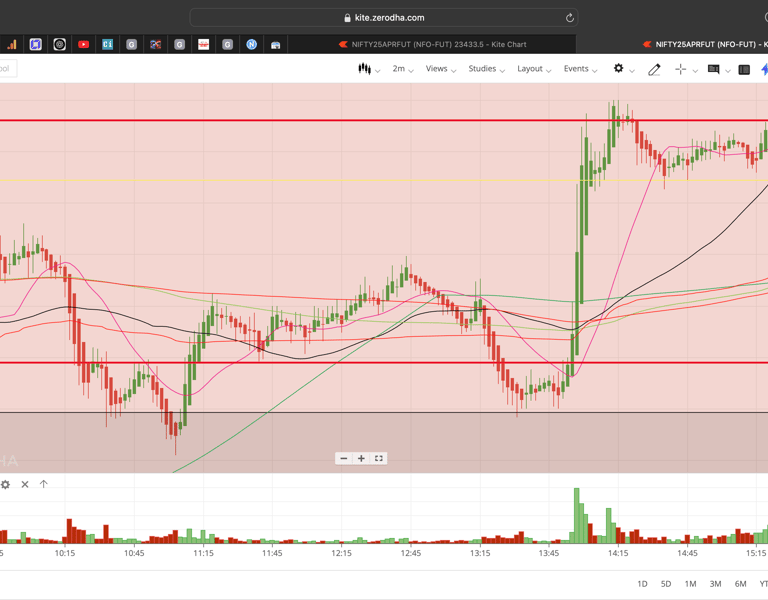Click the 14:15 time axis label
Screen dimensions: 768x600
(618, 553)
